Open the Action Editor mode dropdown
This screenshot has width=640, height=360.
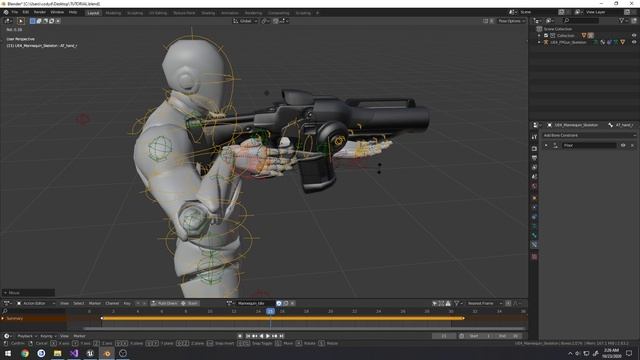point(36,303)
